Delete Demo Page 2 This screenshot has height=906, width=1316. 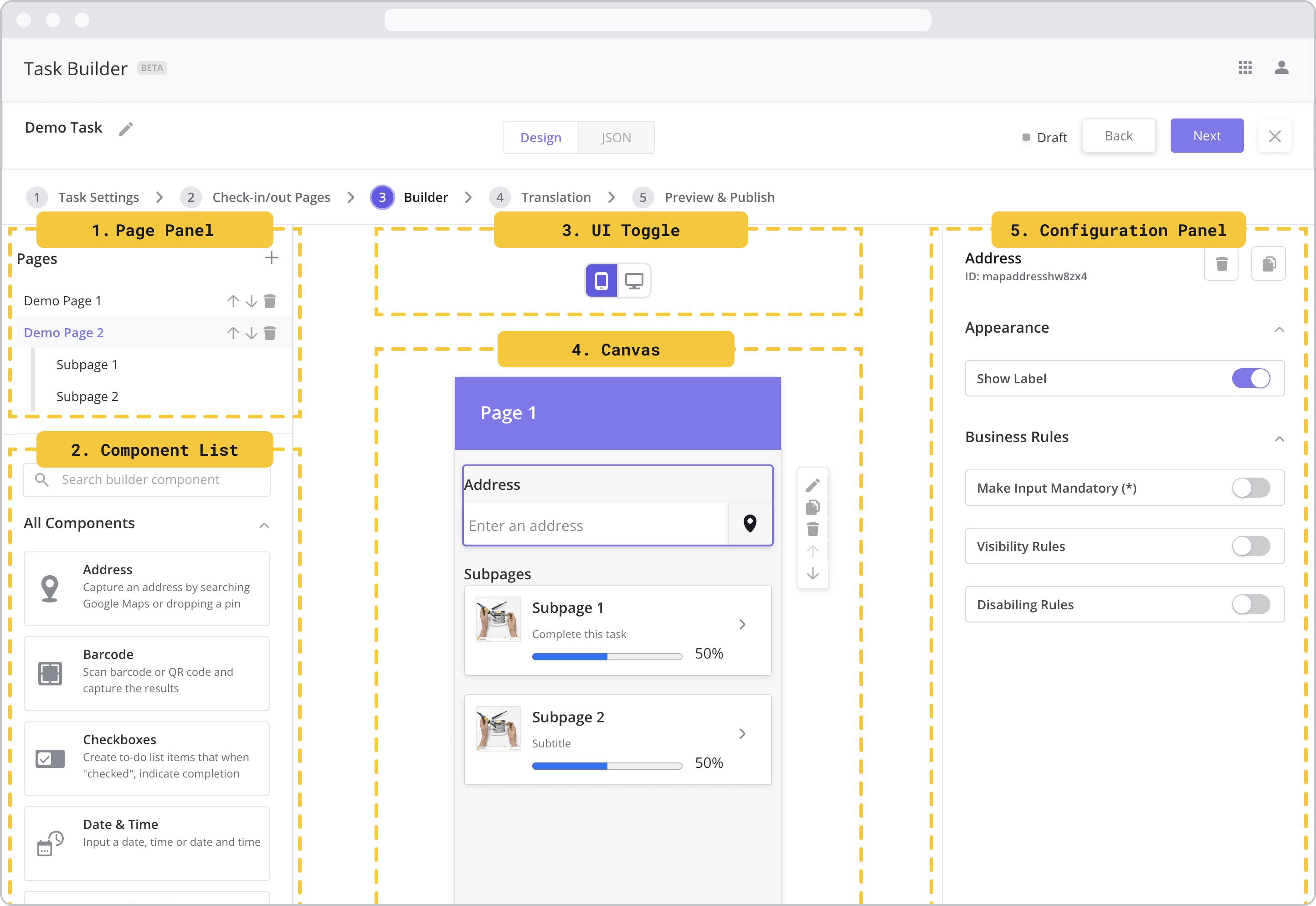[270, 333]
